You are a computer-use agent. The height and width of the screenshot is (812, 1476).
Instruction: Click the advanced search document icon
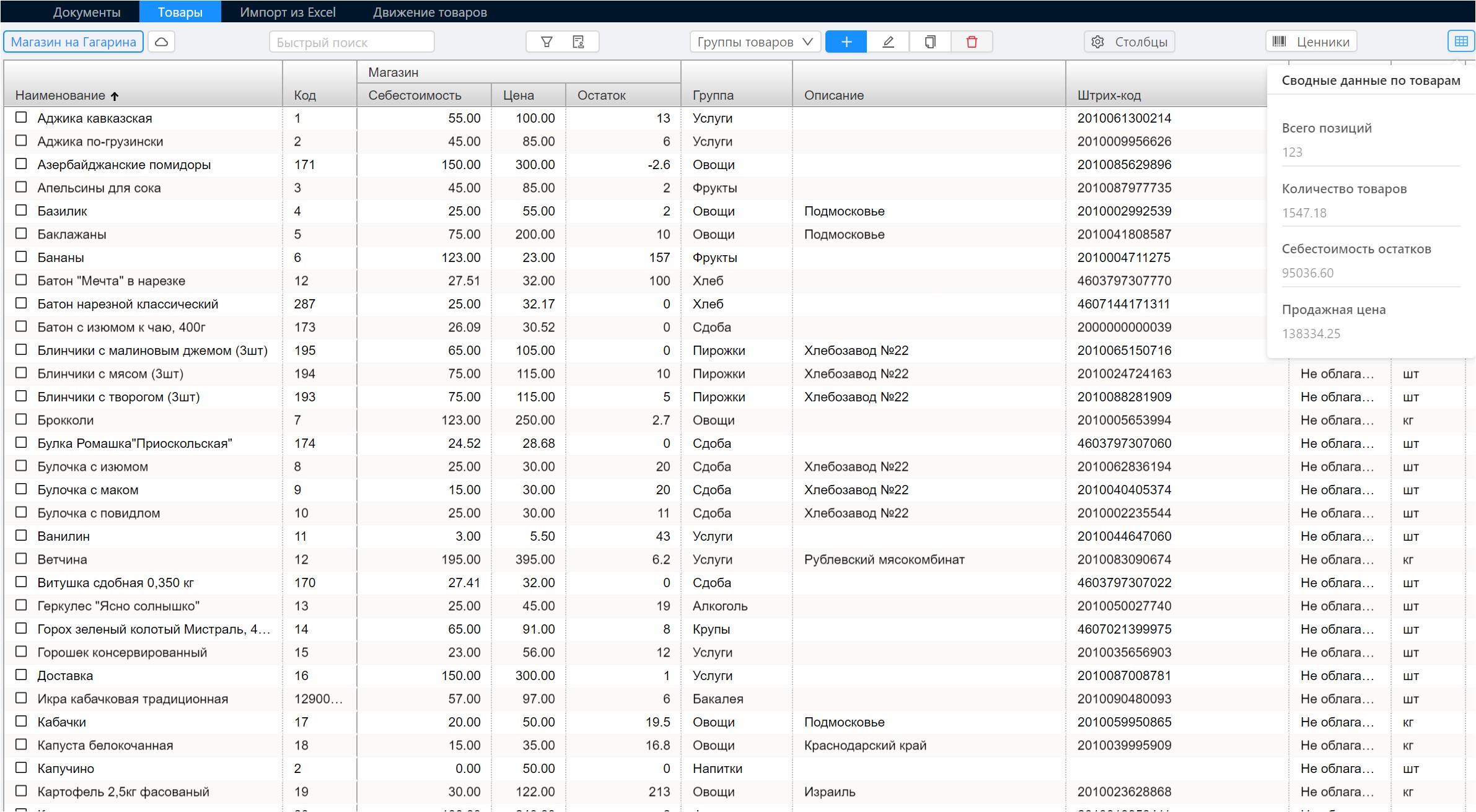[x=578, y=41]
